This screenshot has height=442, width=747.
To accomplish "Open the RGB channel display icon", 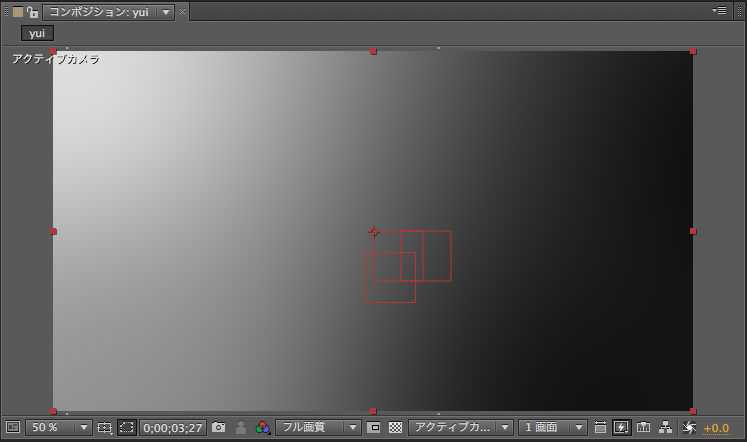I will click(x=262, y=427).
